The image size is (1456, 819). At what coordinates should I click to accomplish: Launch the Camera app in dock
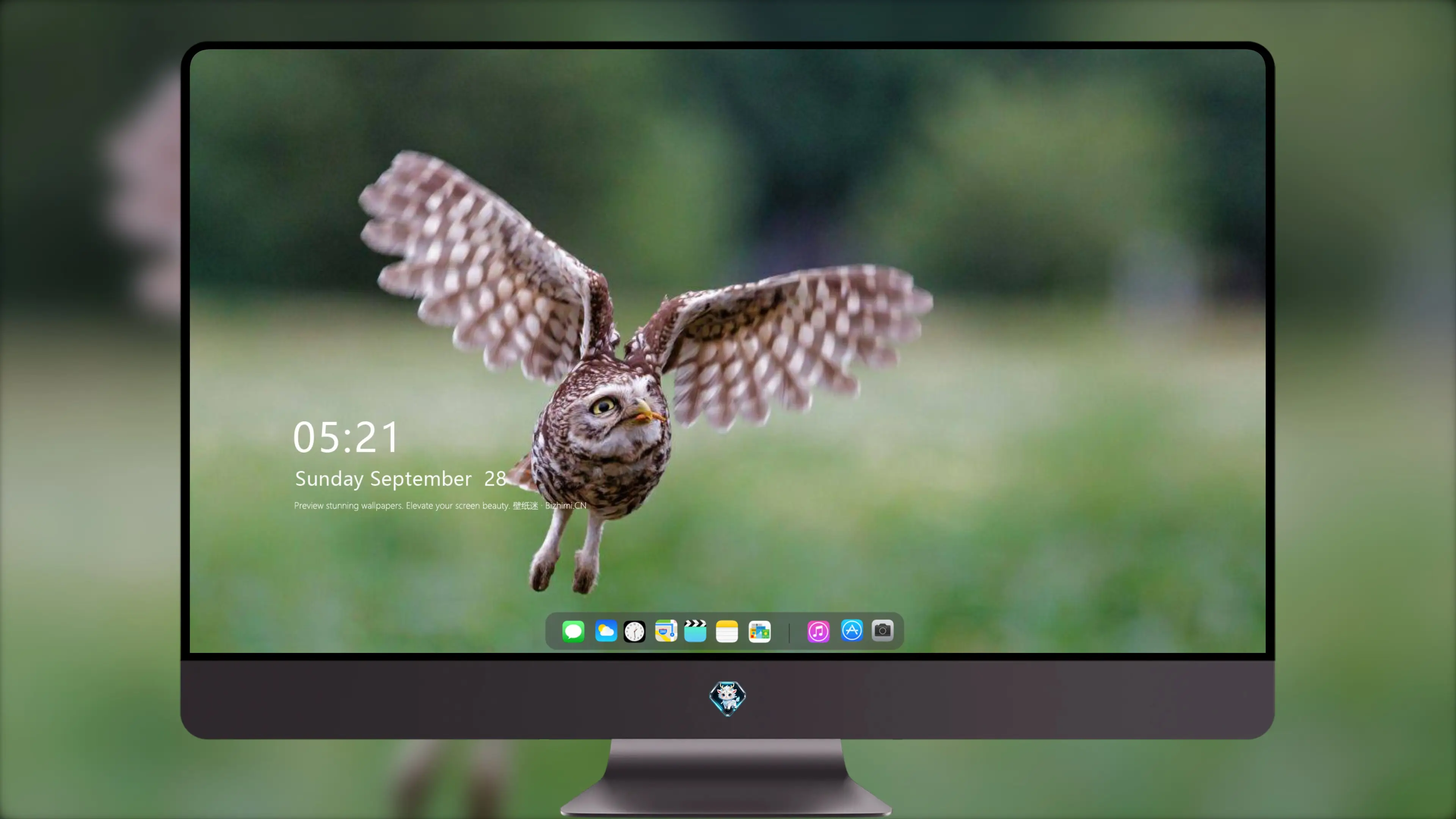[x=882, y=630]
